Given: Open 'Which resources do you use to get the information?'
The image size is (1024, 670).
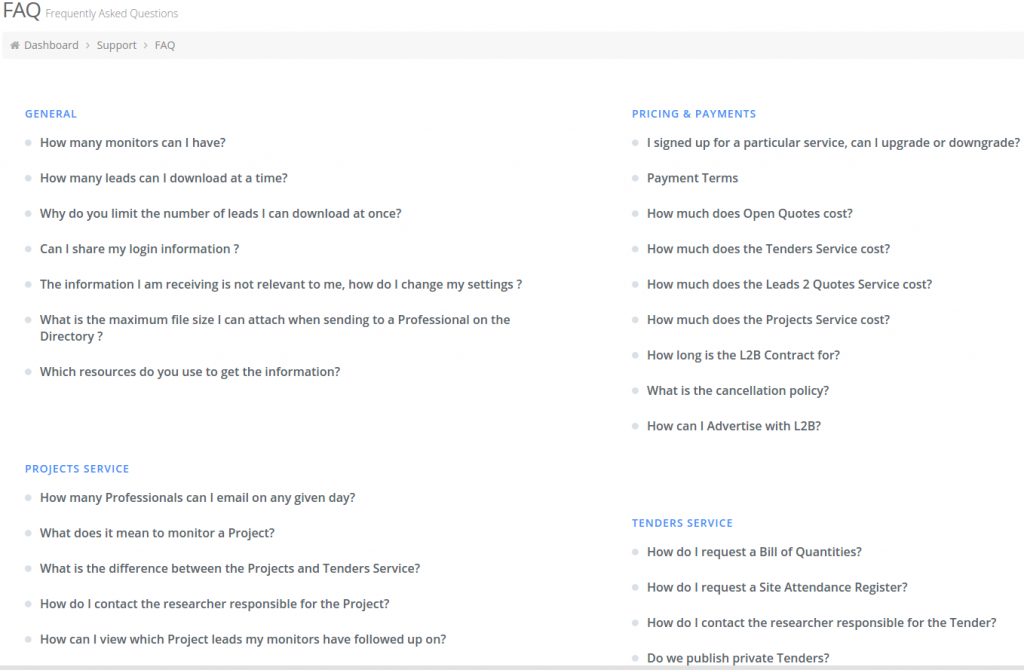Looking at the screenshot, I should pos(189,371).
